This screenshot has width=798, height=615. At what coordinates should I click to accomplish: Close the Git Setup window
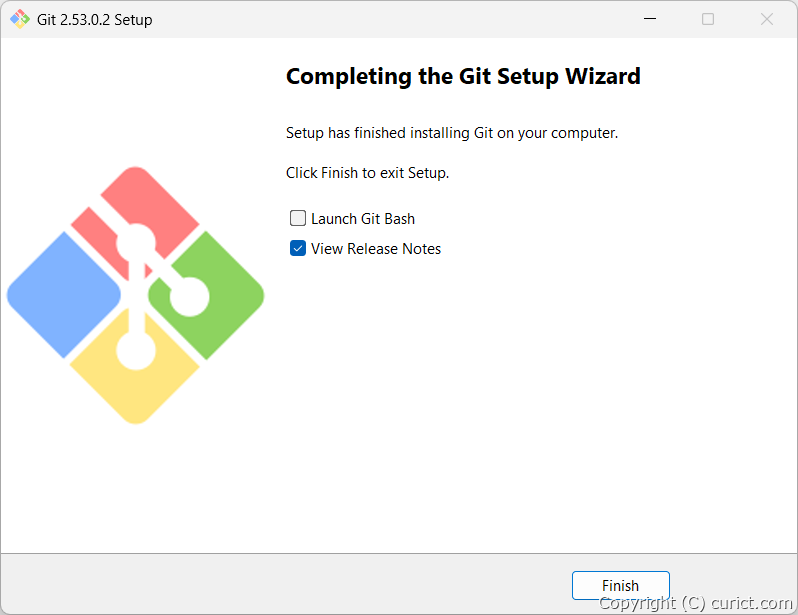pos(767,19)
